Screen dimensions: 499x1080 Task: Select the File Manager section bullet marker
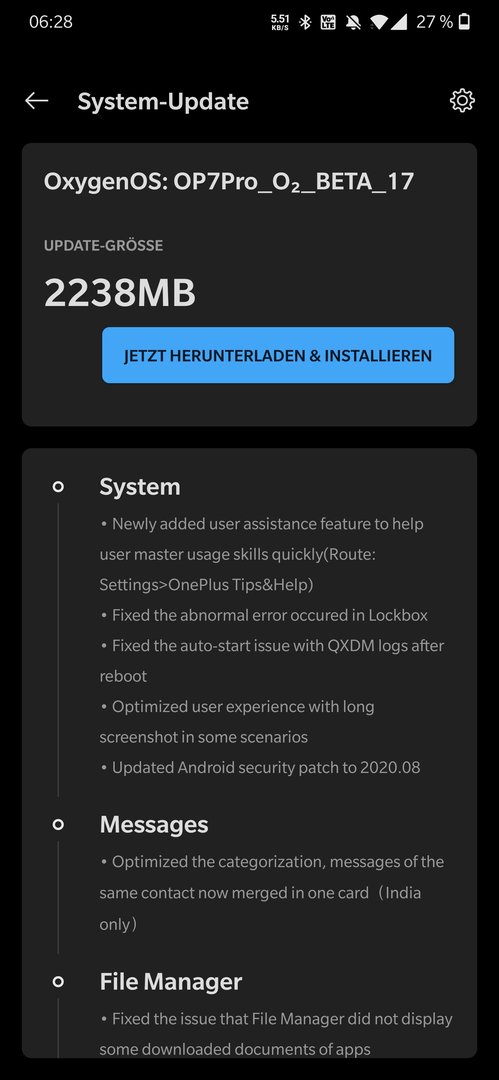[59, 982]
